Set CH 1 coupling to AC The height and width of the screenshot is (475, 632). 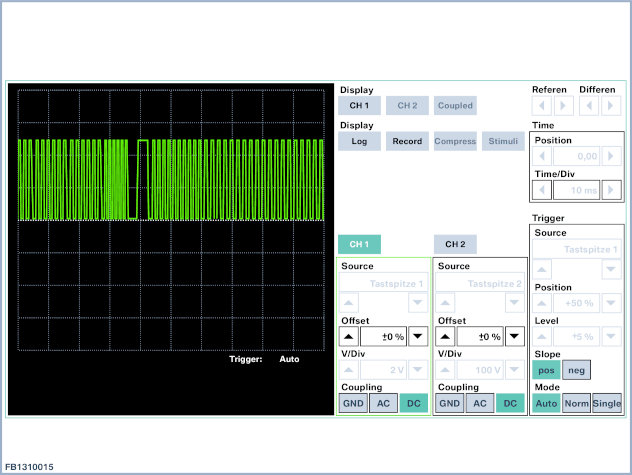(382, 403)
